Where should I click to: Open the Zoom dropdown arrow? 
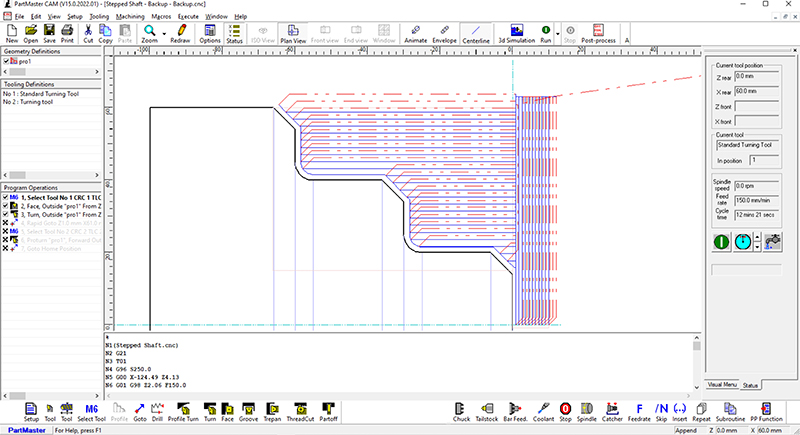[x=162, y=33]
